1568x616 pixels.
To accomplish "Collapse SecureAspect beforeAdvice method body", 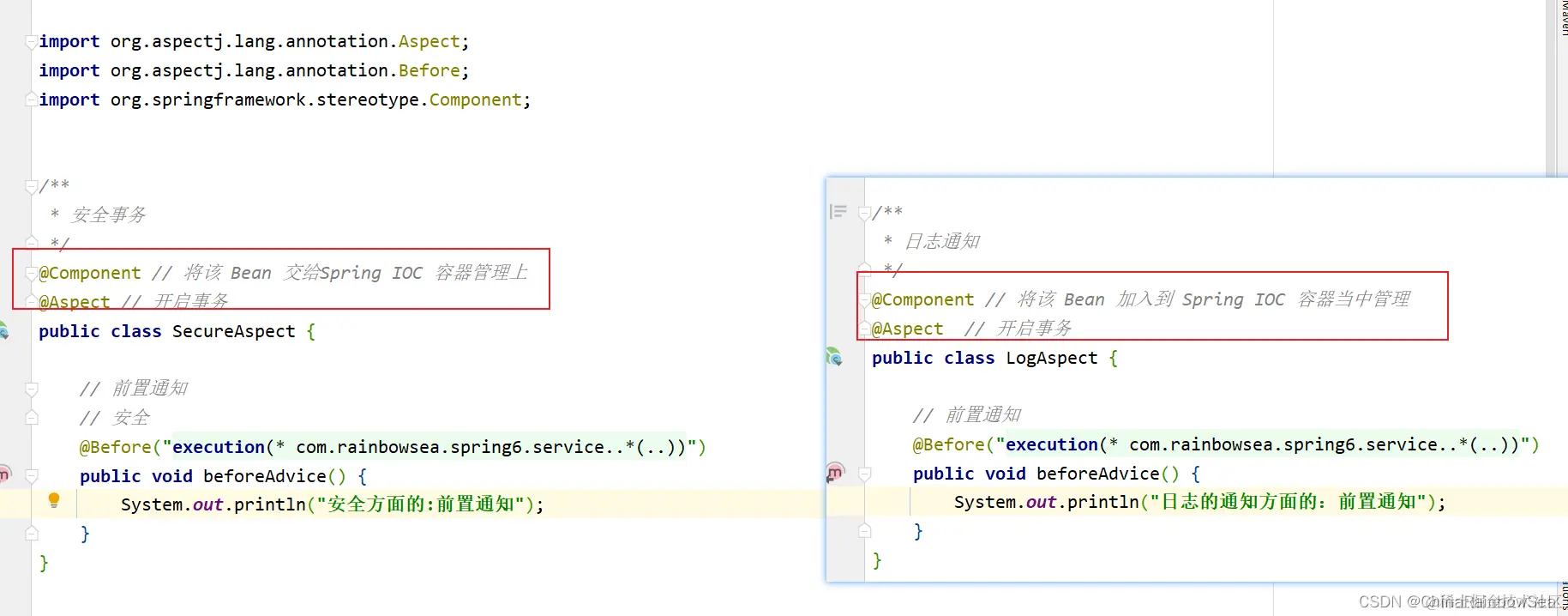I will point(32,476).
